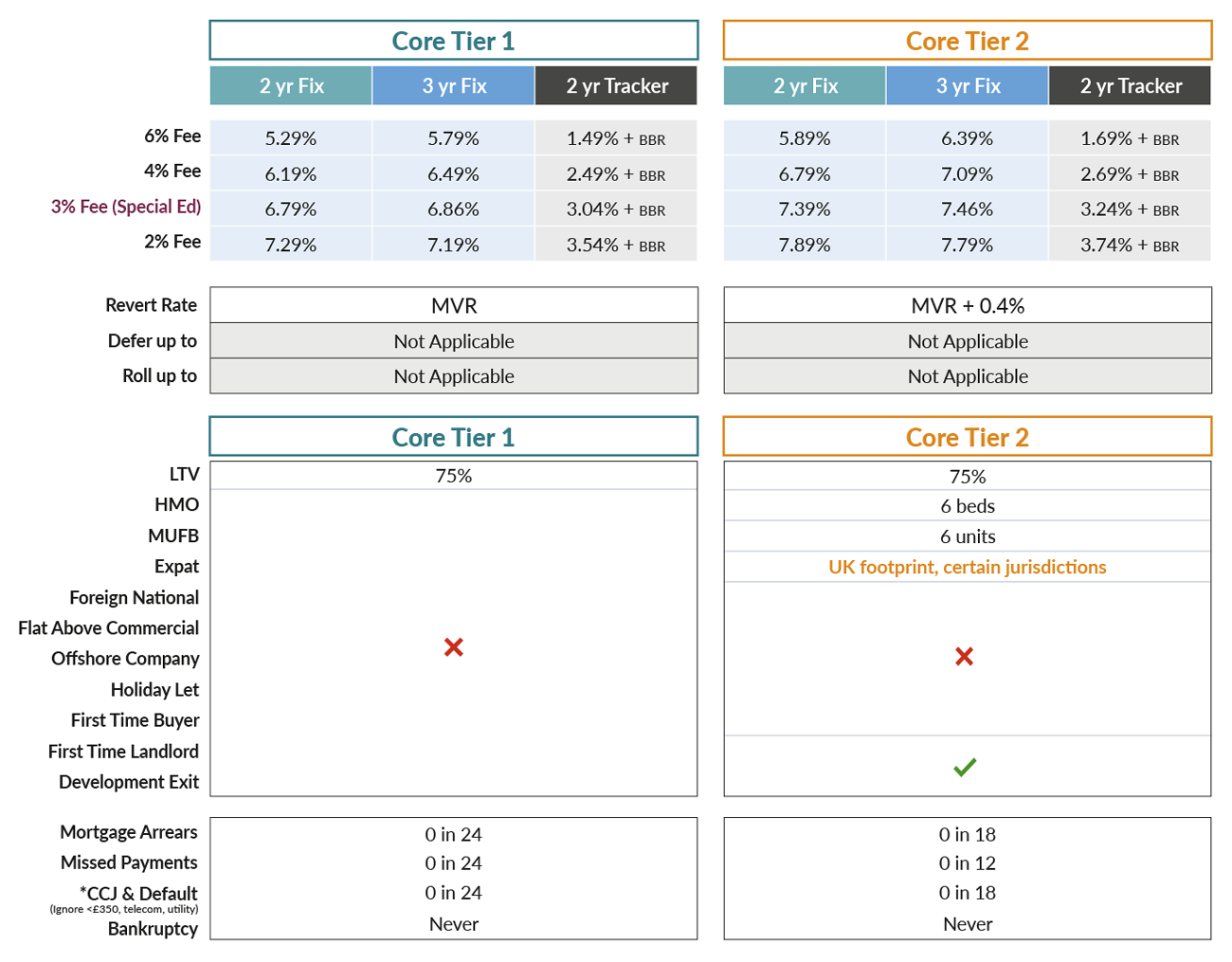
Task: Select 2 yr Fix column under Core Tier 1
Action: (x=291, y=86)
